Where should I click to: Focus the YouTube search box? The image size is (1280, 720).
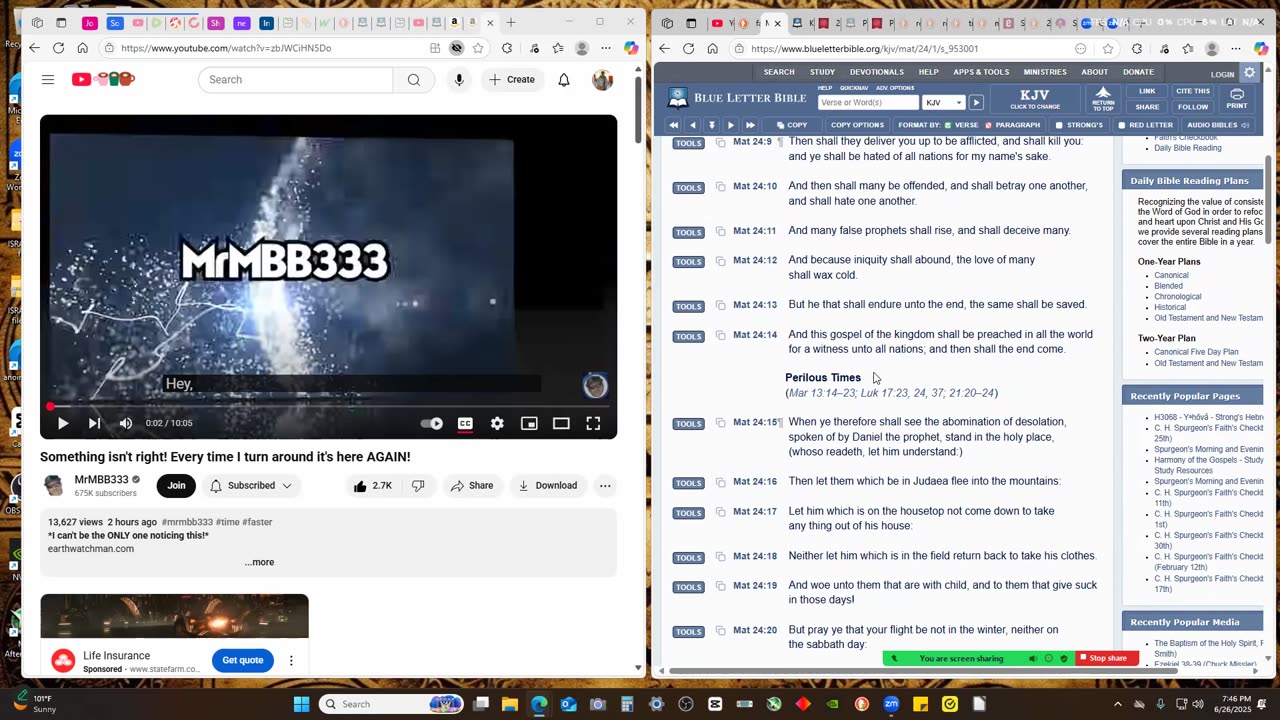pos(296,79)
